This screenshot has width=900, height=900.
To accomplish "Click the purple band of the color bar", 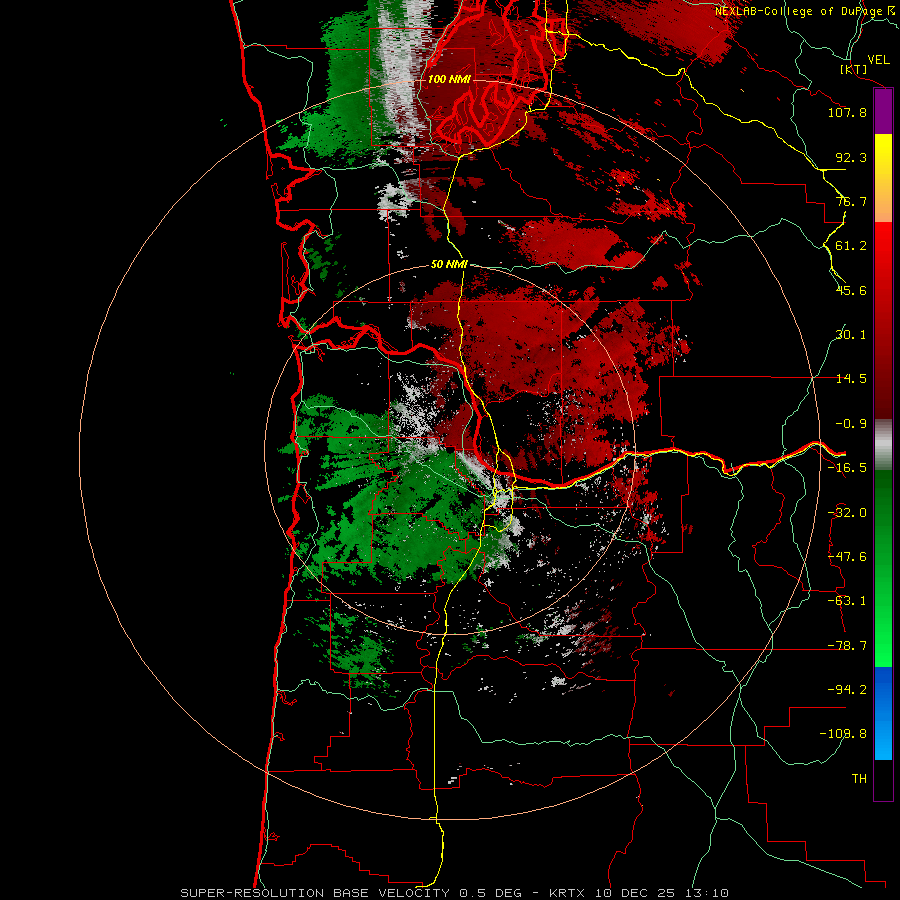I will click(883, 111).
